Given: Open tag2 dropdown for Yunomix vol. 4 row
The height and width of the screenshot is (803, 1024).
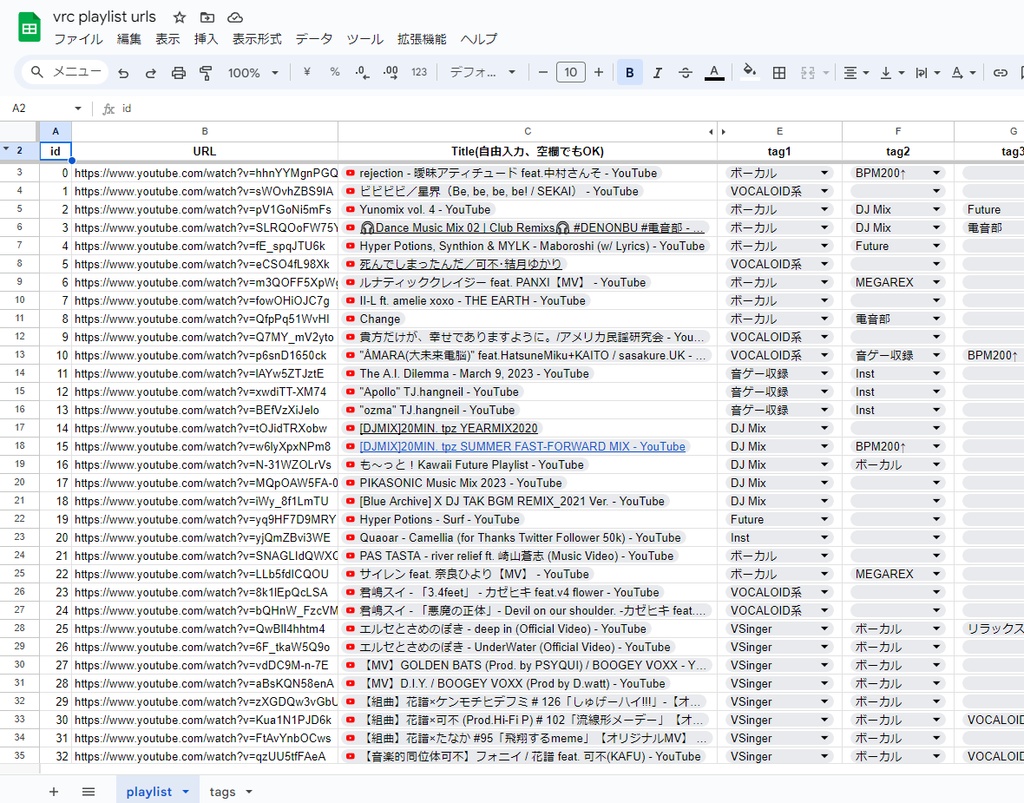Looking at the screenshot, I should tap(936, 210).
